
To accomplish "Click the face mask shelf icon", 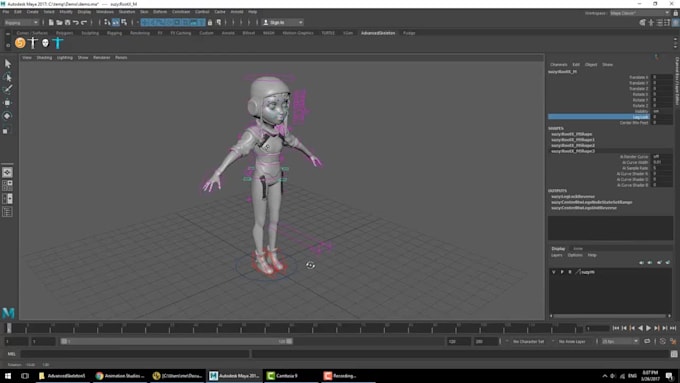I will pos(45,43).
